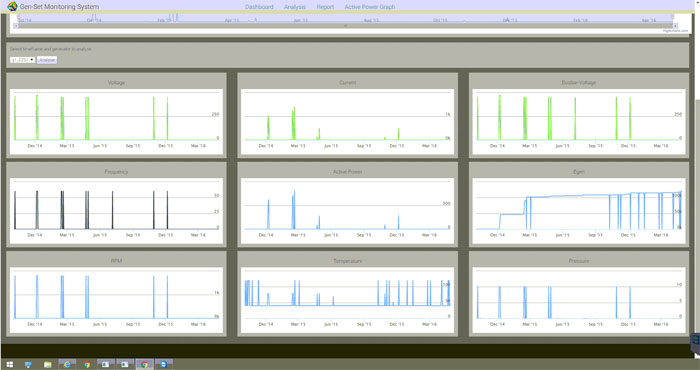Click the Analyse button

coord(47,60)
